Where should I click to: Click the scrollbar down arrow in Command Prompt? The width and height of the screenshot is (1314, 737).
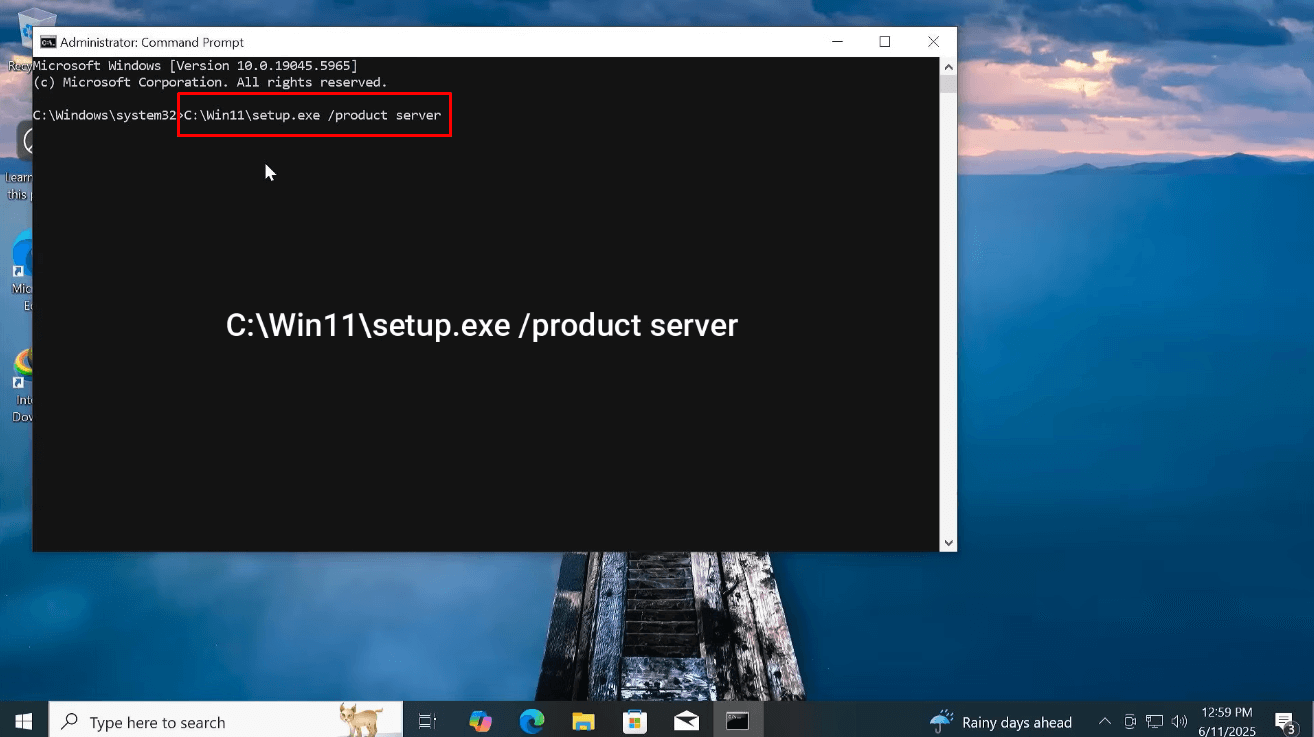click(x=948, y=542)
